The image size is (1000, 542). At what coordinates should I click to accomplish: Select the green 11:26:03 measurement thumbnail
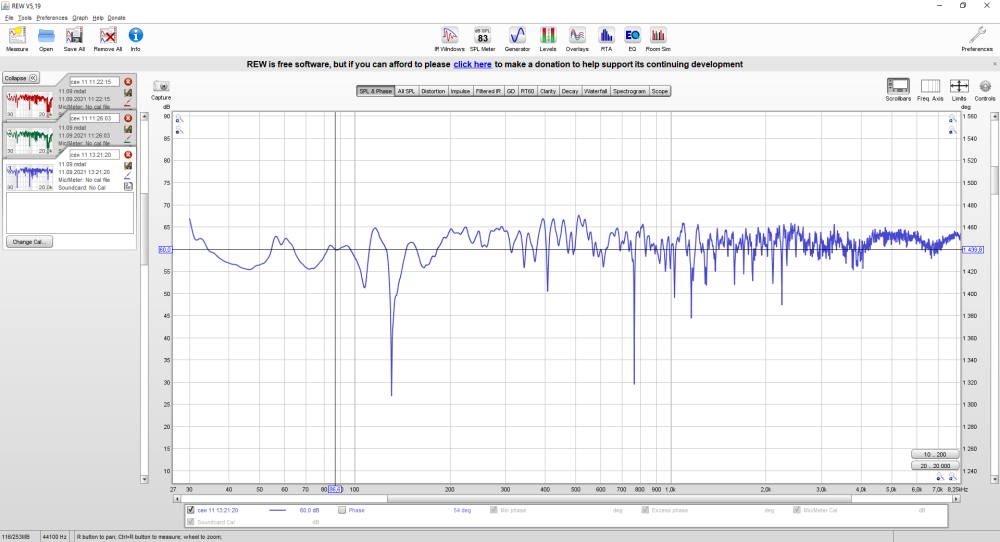coord(29,140)
